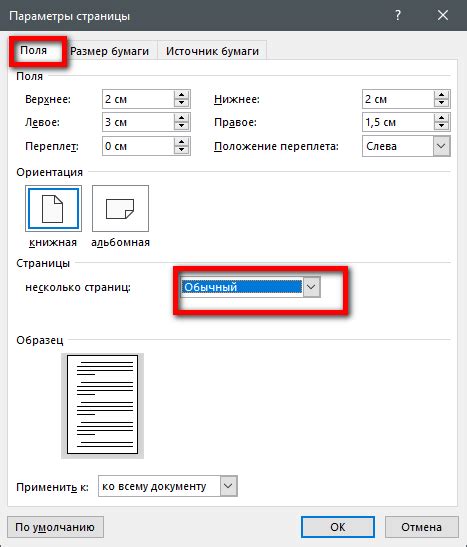The height and width of the screenshot is (547, 467).
Task: Switch to the Поля tab
Action: point(33,51)
